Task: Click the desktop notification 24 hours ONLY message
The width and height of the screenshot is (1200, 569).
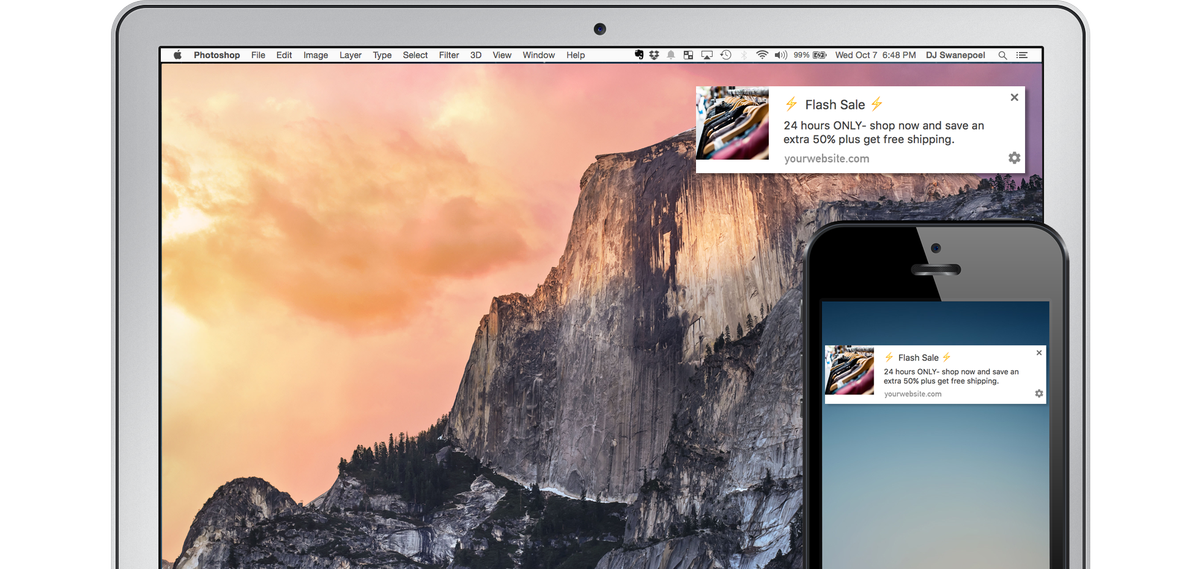Action: click(884, 132)
